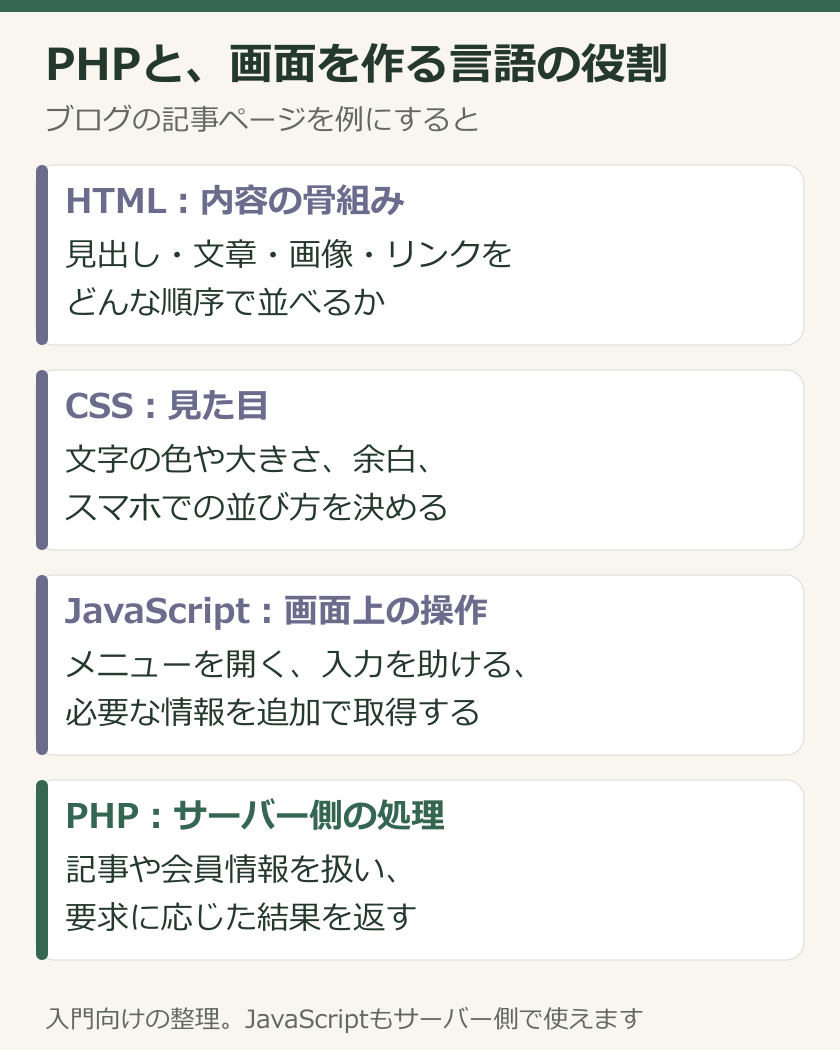The image size is (840, 1050).
Task: Select the heading 'JavaScript：画面上の操作'
Action: (x=276, y=611)
